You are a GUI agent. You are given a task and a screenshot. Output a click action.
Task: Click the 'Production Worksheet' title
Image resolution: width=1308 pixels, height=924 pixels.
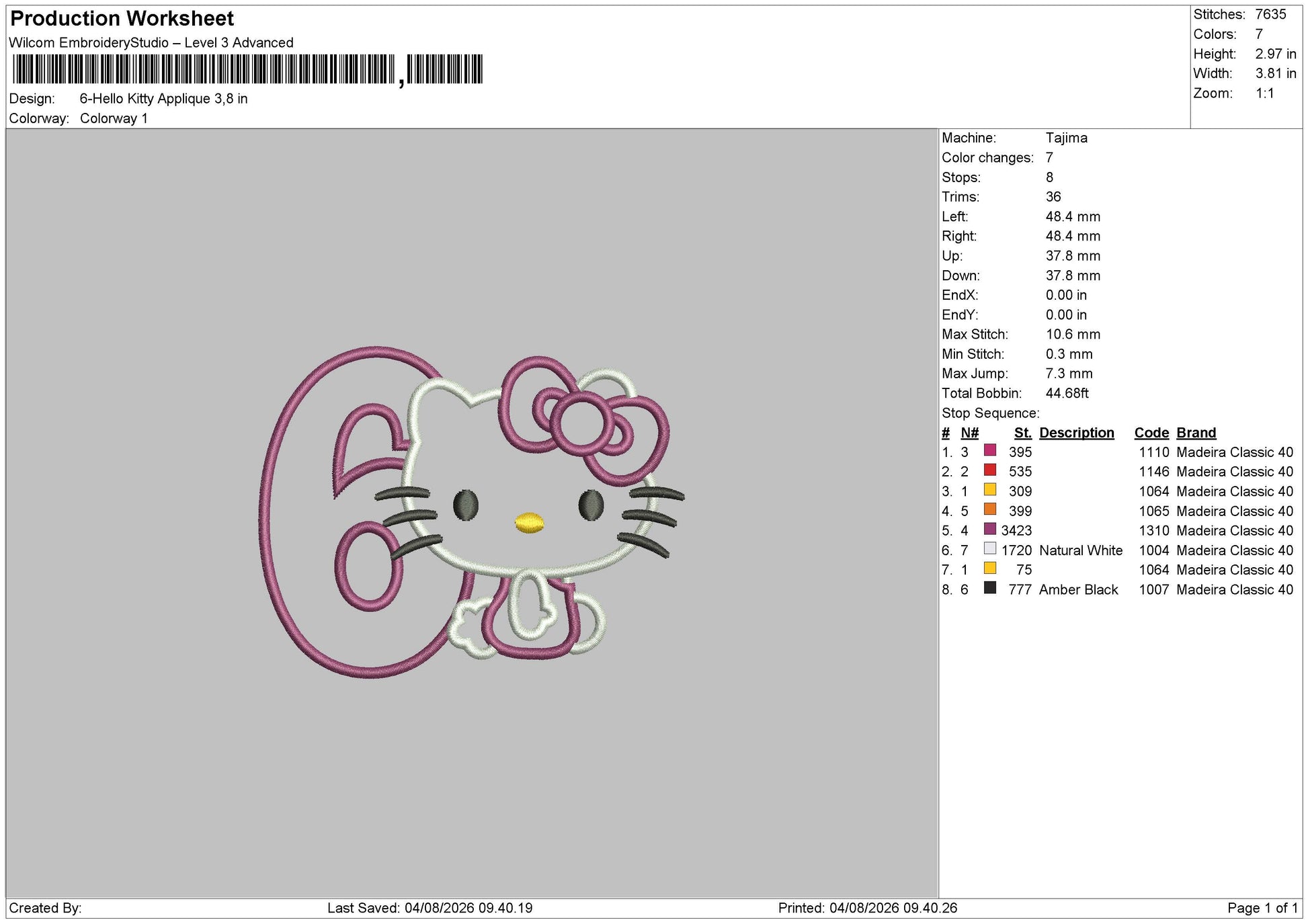coord(122,19)
